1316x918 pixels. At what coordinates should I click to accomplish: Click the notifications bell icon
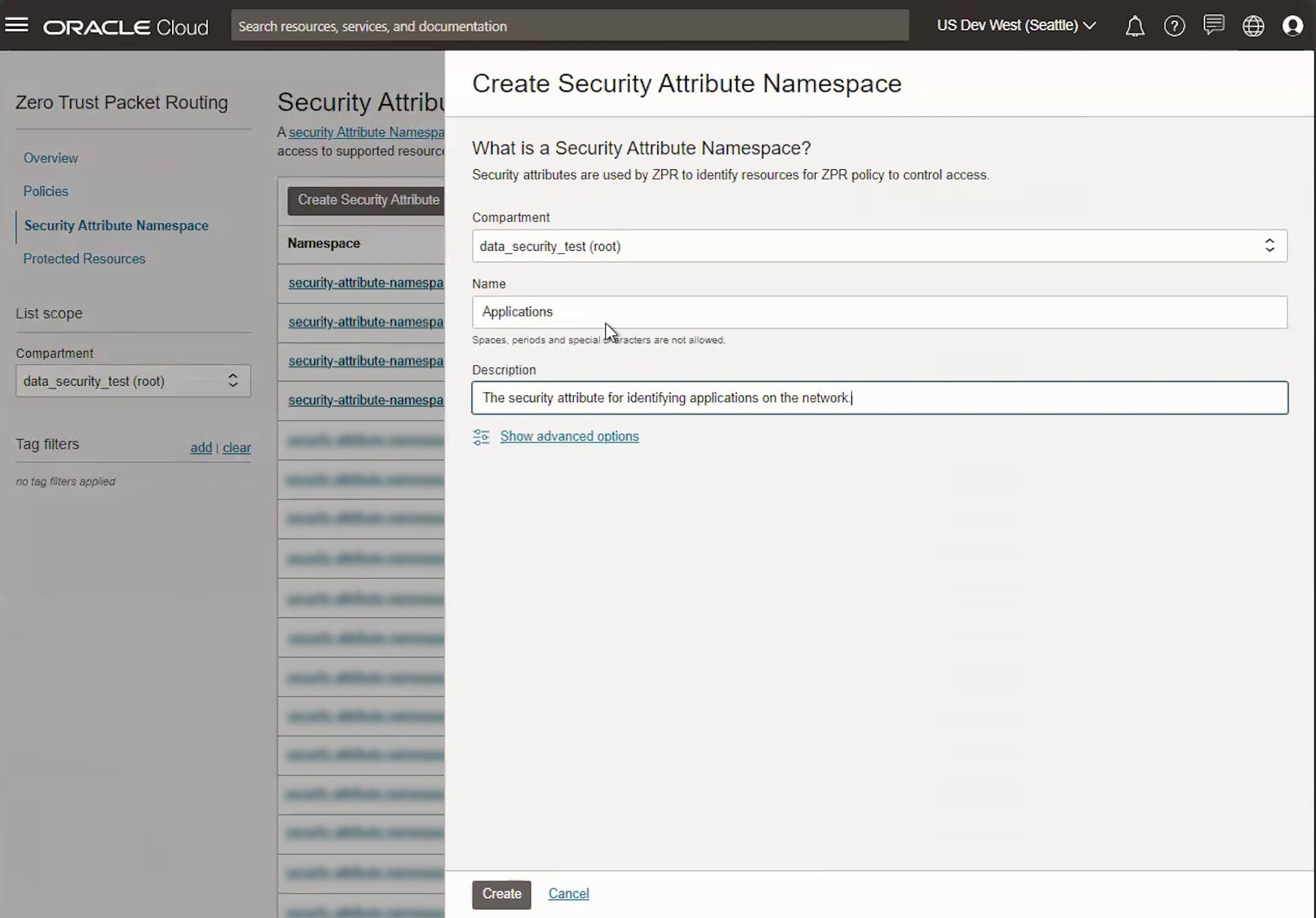[1134, 25]
